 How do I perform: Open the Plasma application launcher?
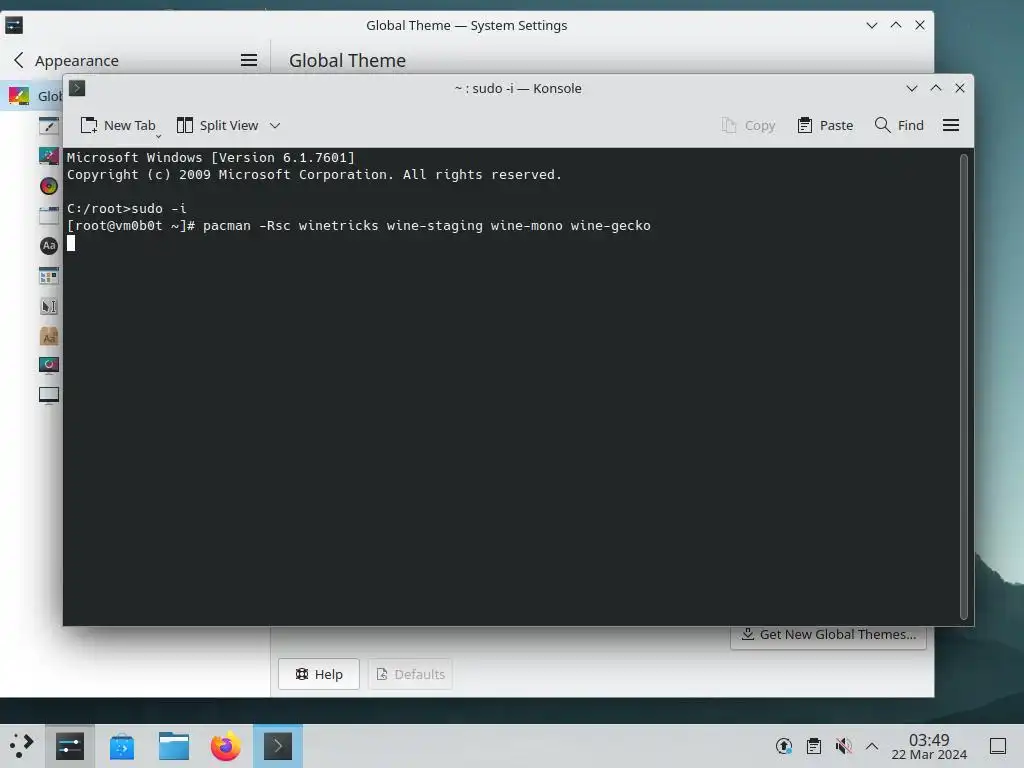[x=22, y=746]
